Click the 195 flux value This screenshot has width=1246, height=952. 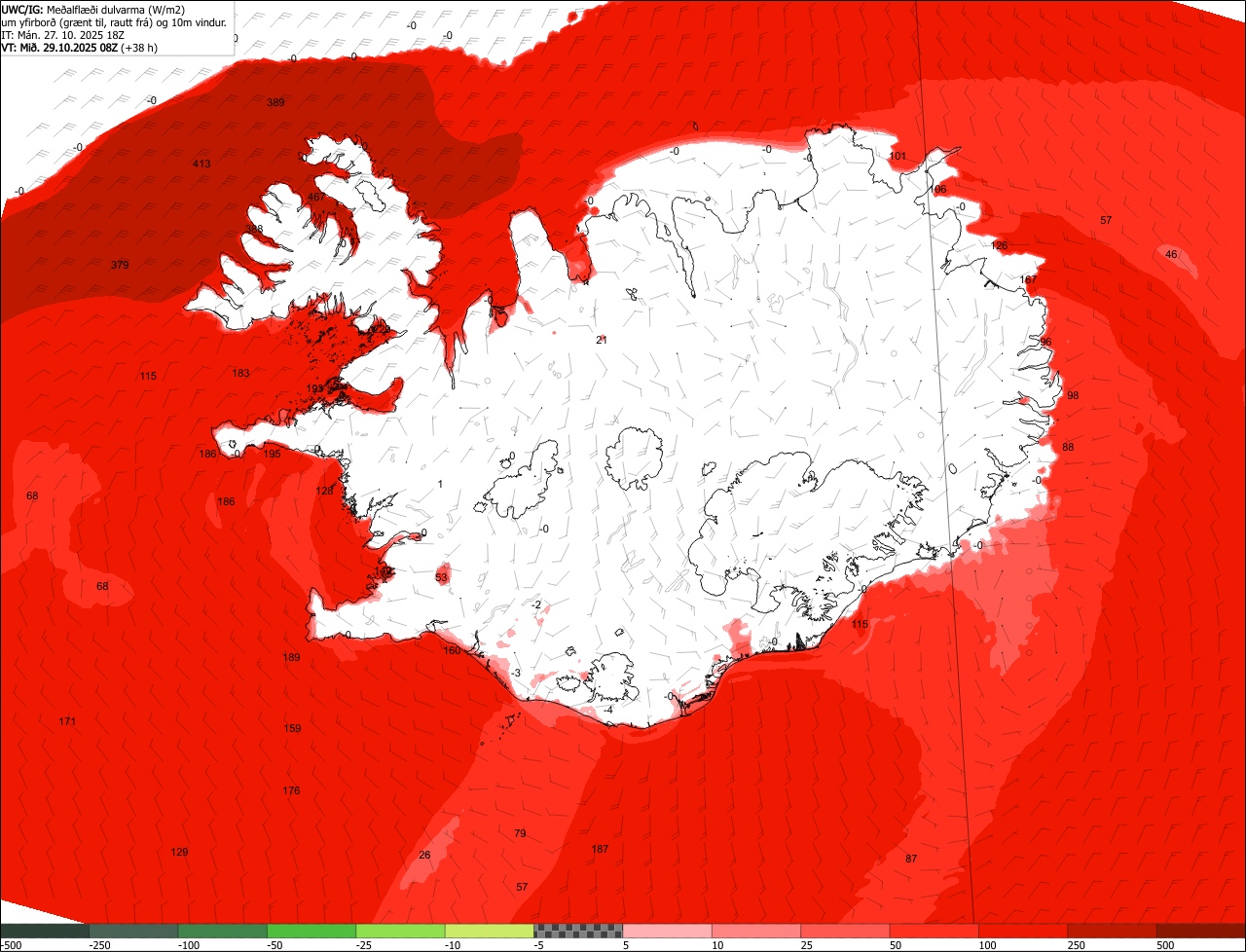tap(272, 454)
